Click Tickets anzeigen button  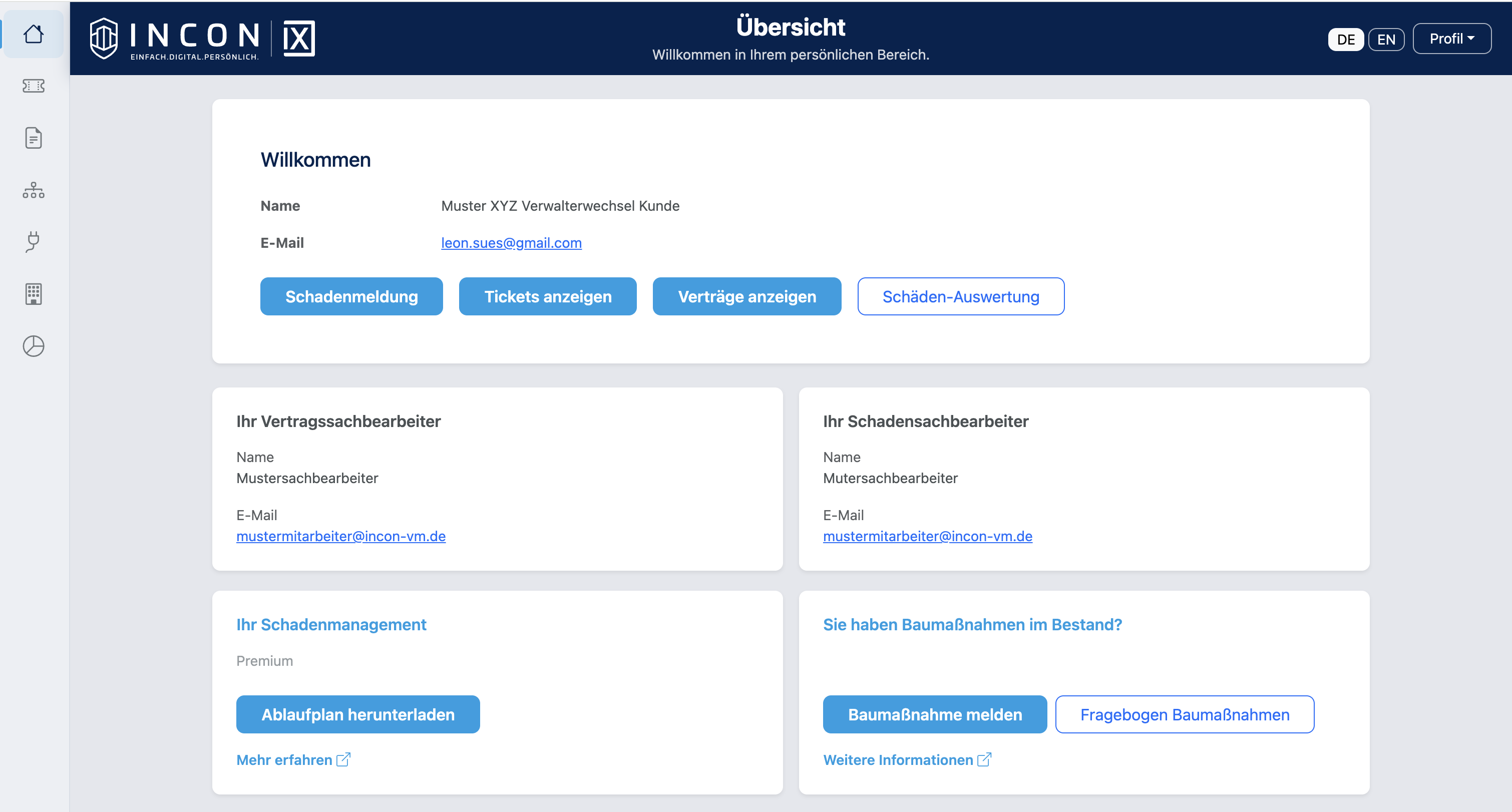(548, 297)
